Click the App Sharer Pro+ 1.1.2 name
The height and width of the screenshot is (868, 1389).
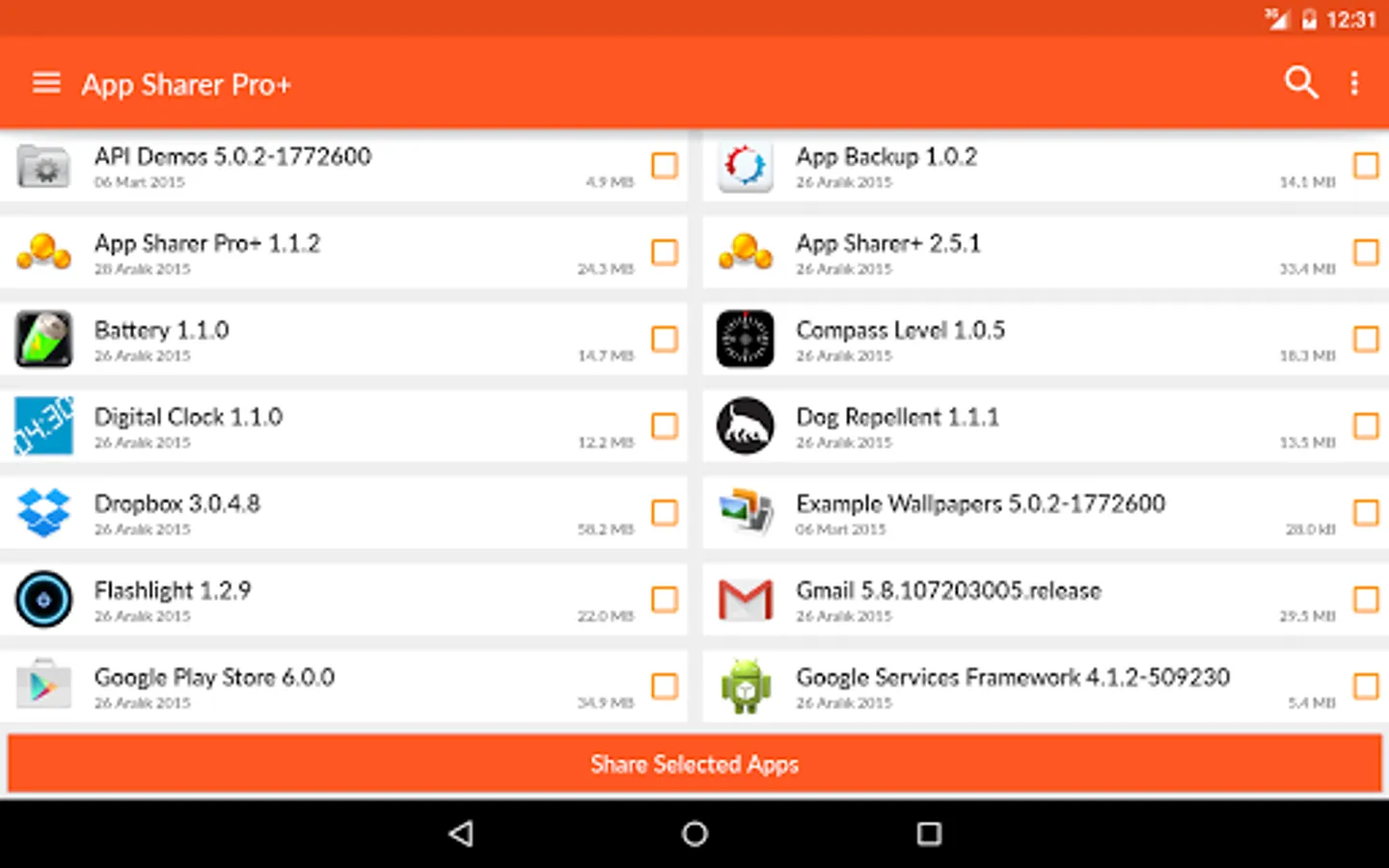tap(207, 243)
